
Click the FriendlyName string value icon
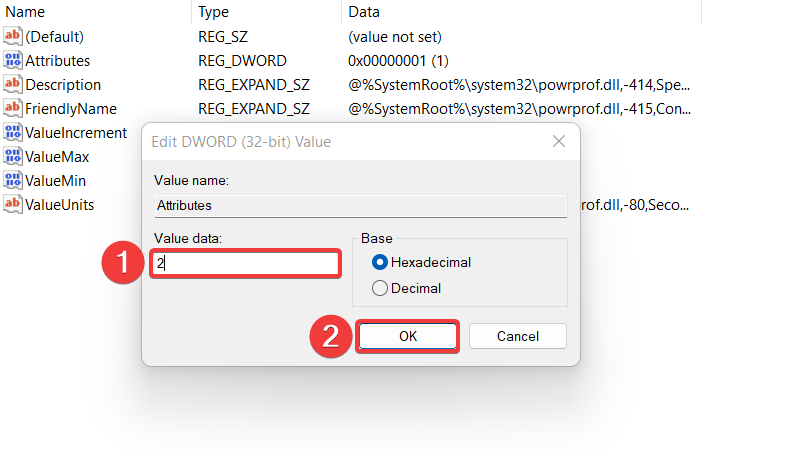13,108
